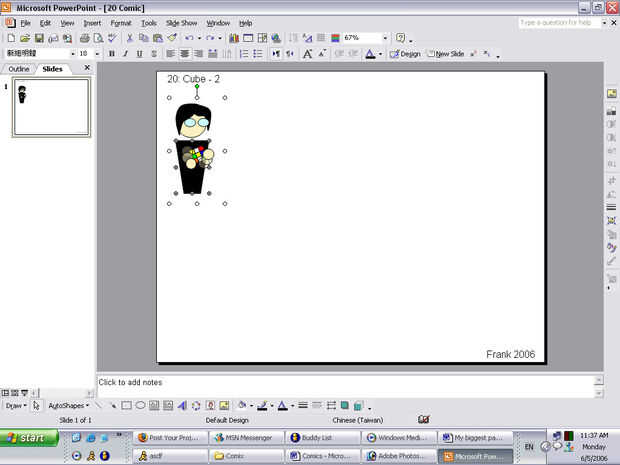
Task: Click the Design button
Action: tap(405, 54)
